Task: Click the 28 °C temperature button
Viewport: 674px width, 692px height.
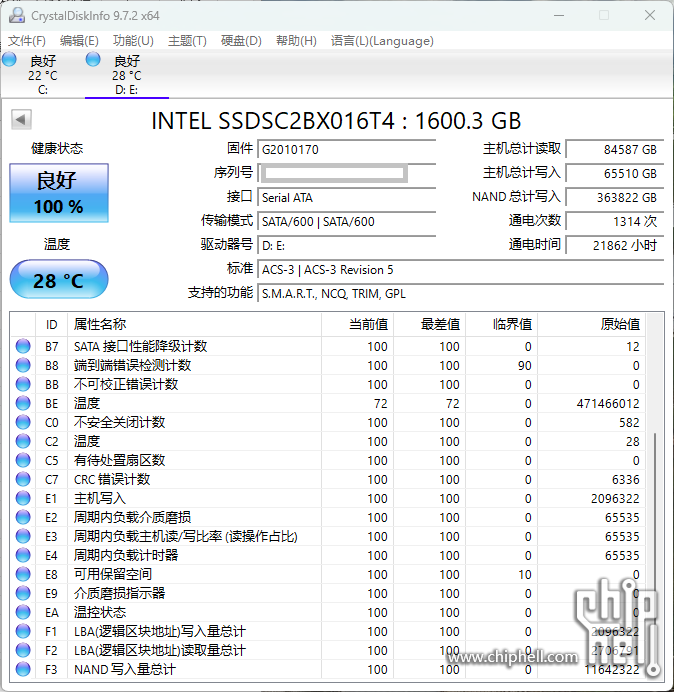Action: click(58, 280)
